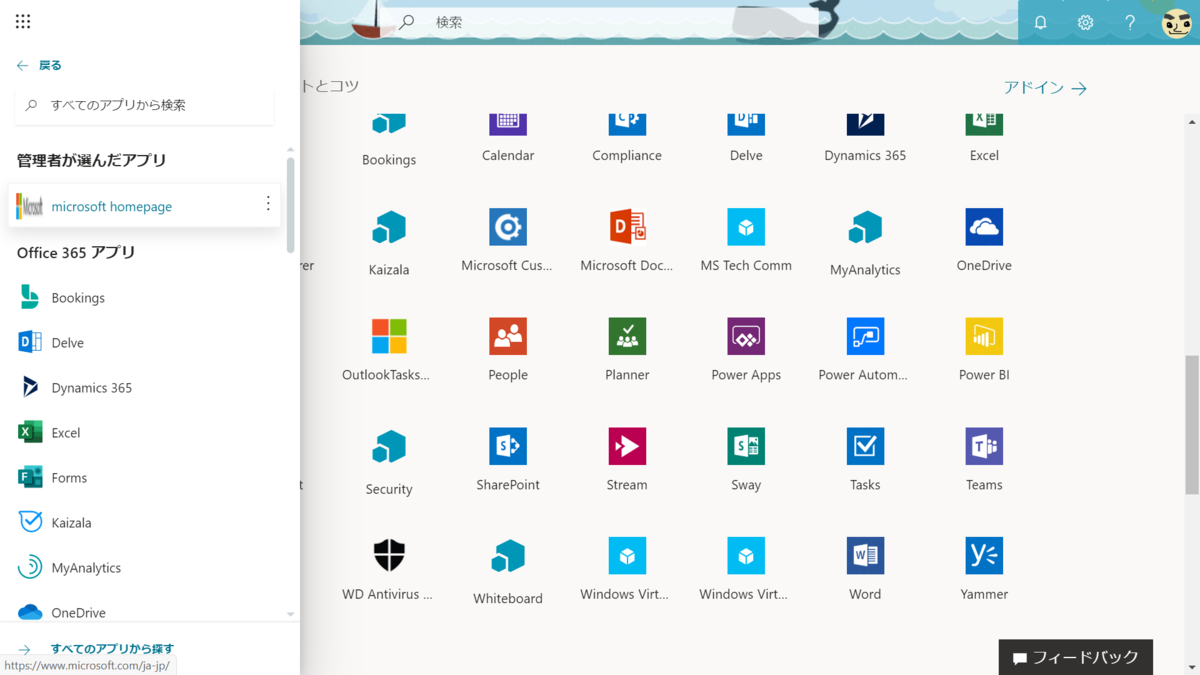The image size is (1200, 675).
Task: Open the user profile avatar
Action: (1177, 22)
